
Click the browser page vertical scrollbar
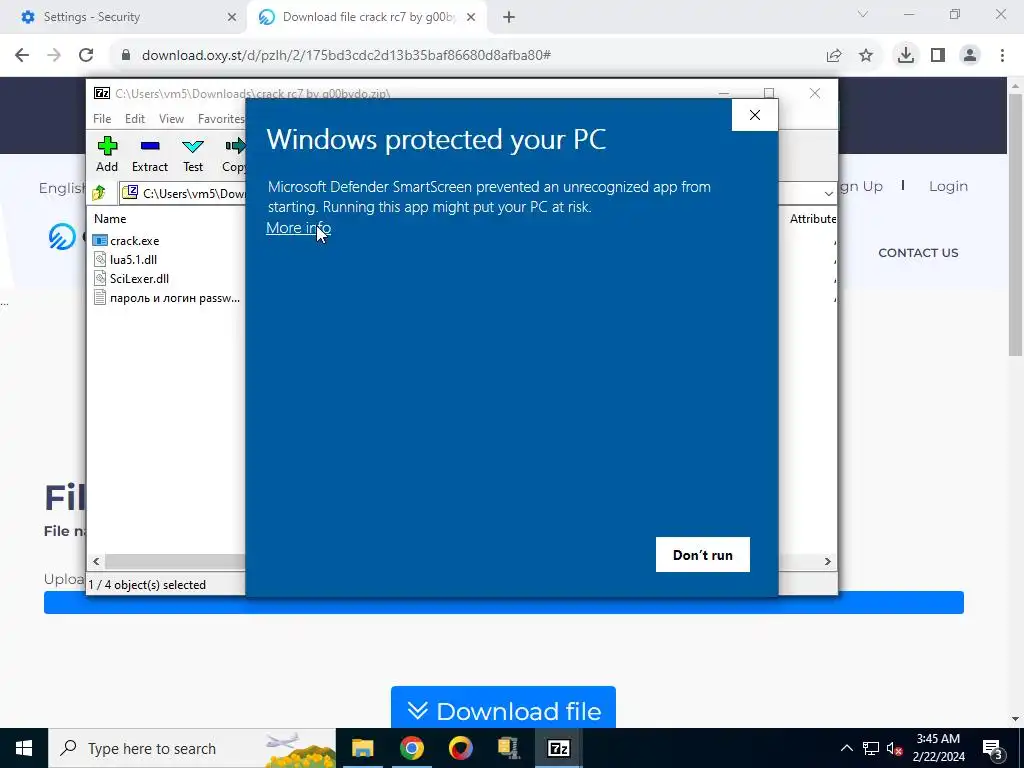1015,224
